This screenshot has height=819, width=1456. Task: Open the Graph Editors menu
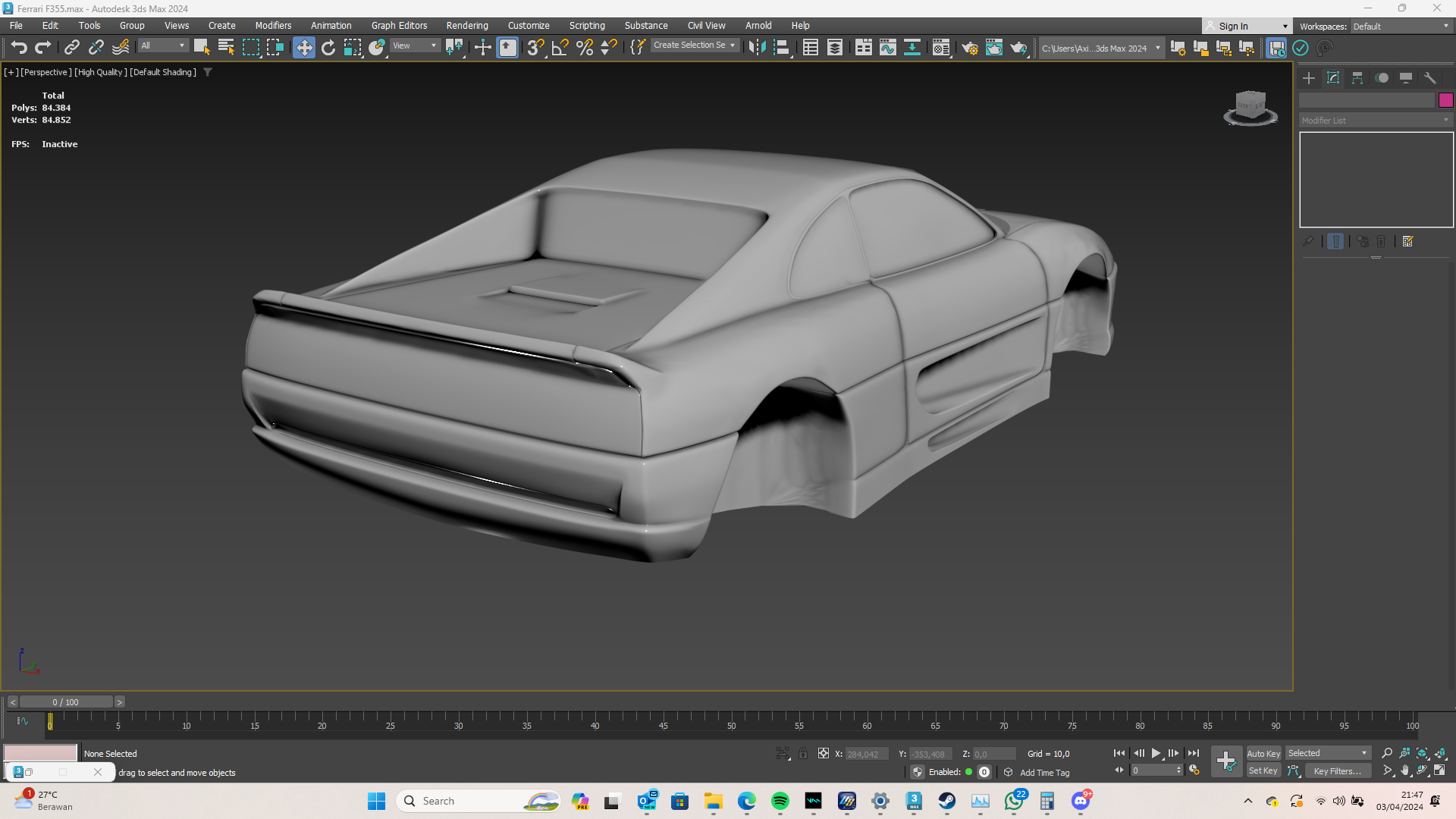(399, 25)
